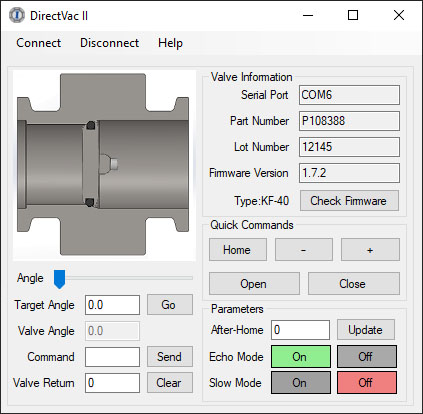This screenshot has height=414, width=423.
Task: Maximize the DirectVac II window
Action: (353, 15)
